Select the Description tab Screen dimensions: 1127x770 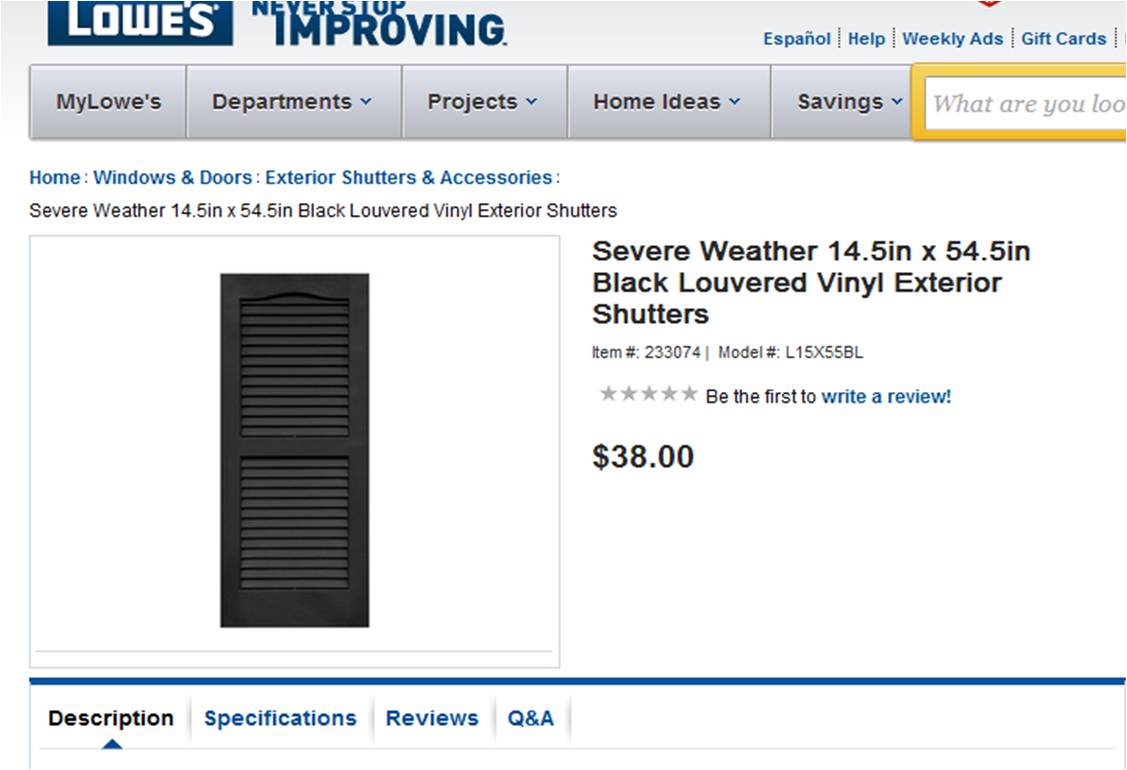pos(111,718)
